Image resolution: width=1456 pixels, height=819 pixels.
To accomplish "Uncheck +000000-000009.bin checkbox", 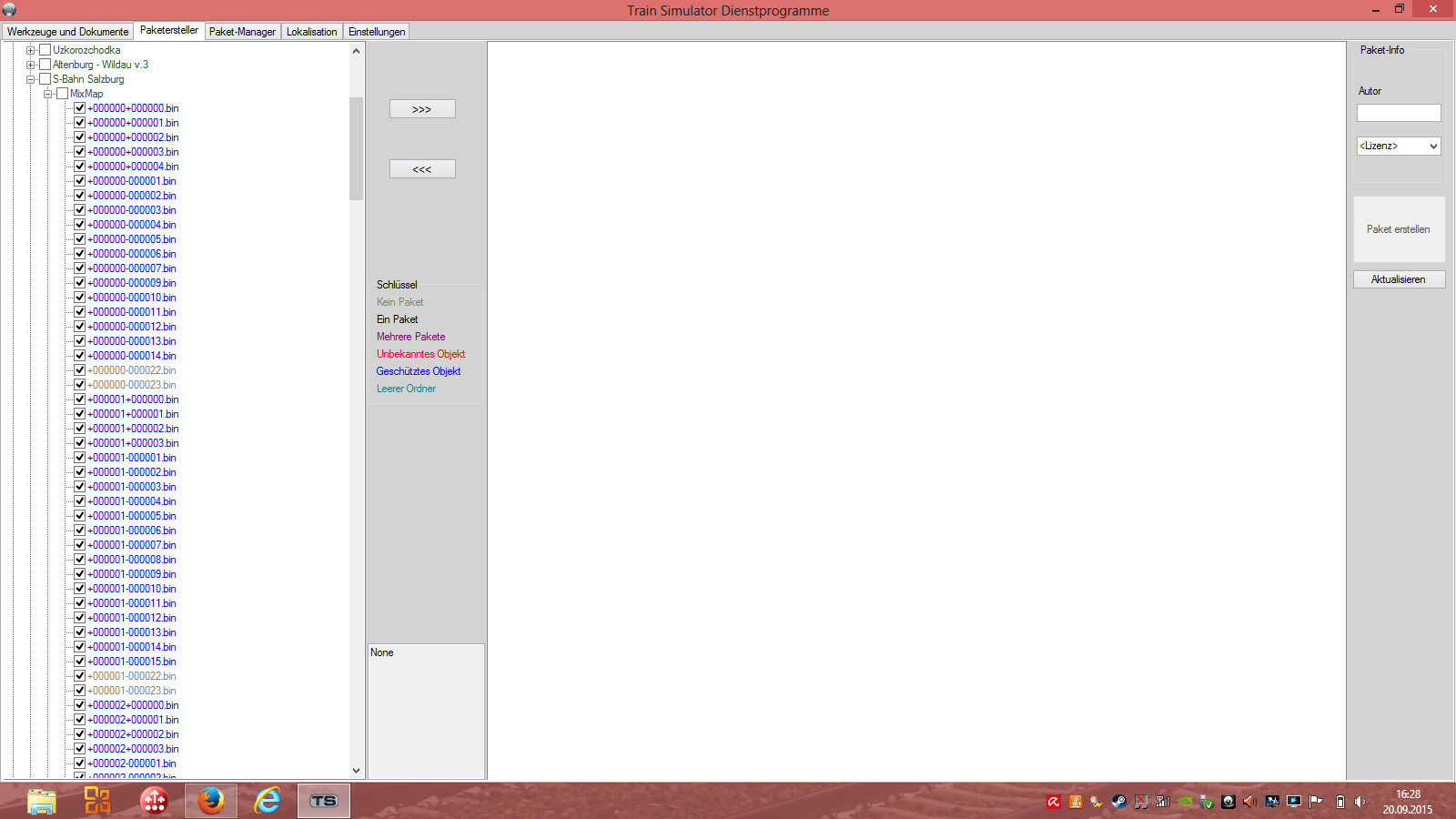I will point(80,283).
